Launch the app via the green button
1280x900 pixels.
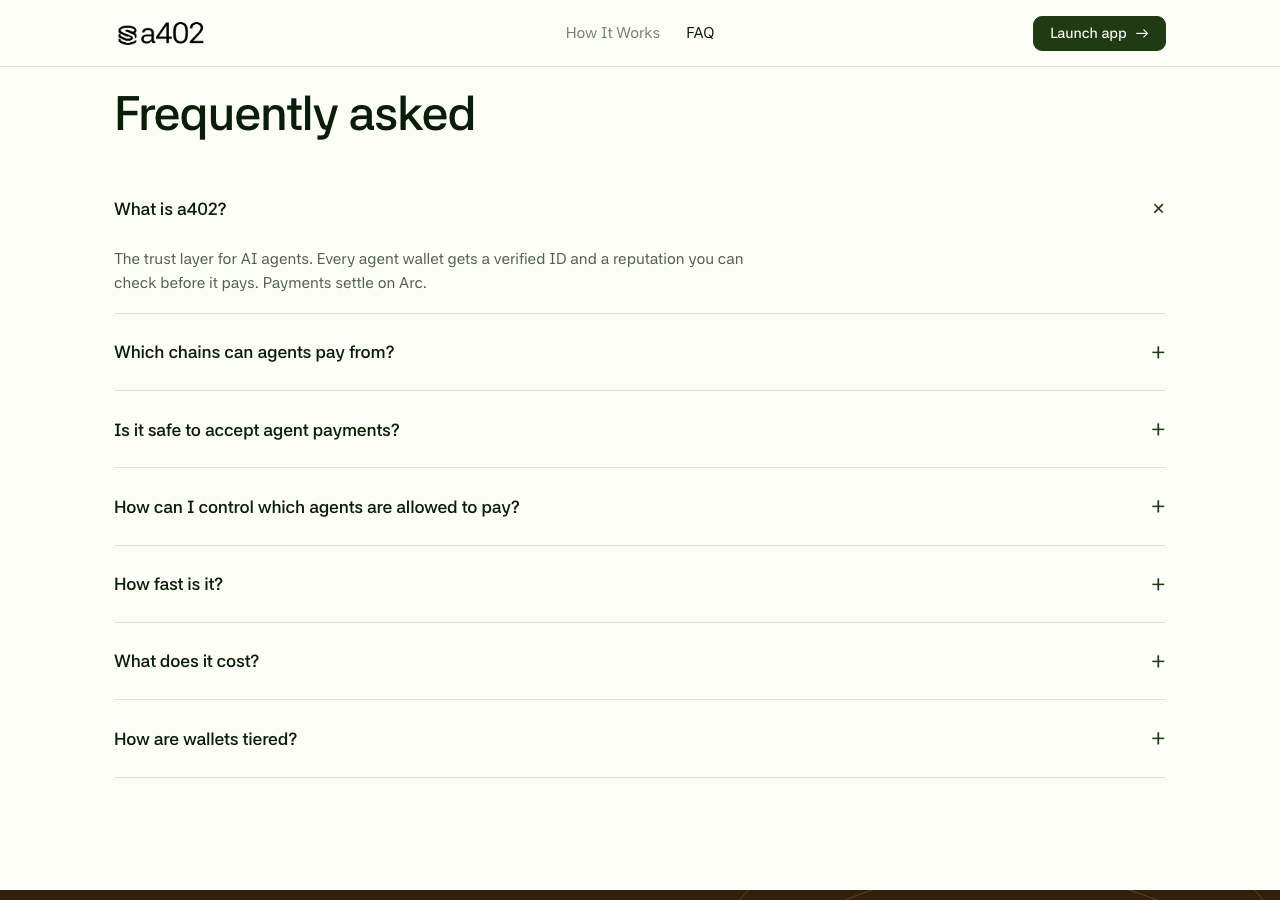pos(1099,33)
